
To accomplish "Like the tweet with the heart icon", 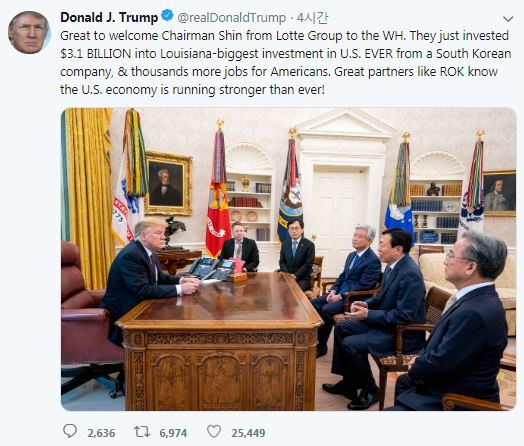I will point(214,431).
